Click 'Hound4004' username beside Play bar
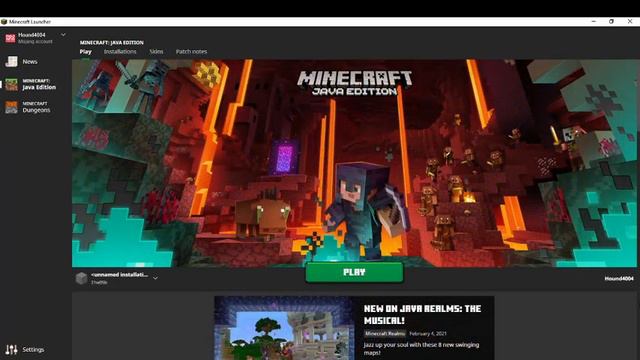This screenshot has width=640, height=360. click(x=619, y=278)
